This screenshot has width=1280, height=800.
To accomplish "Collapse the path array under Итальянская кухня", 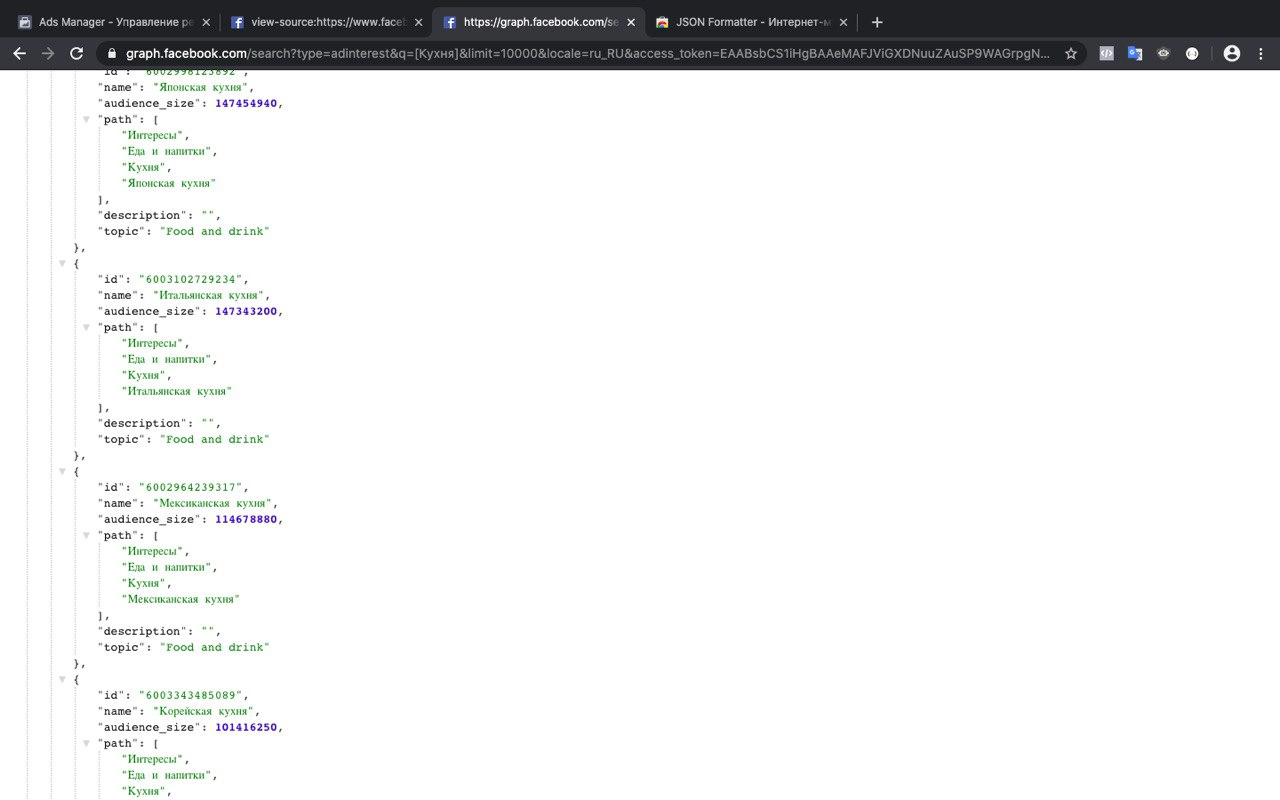I will coord(87,327).
